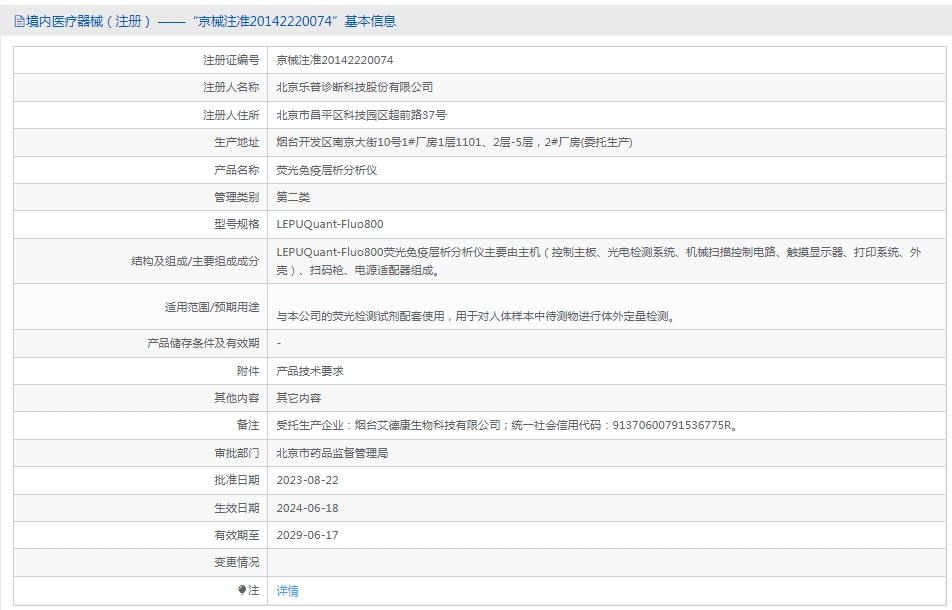
Task: Click the 适用范围/预期用途 description text
Action: (x=476, y=316)
